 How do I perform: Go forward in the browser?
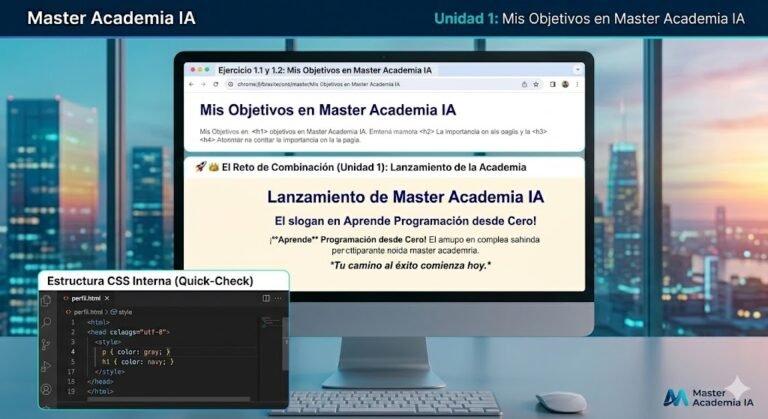click(x=204, y=84)
